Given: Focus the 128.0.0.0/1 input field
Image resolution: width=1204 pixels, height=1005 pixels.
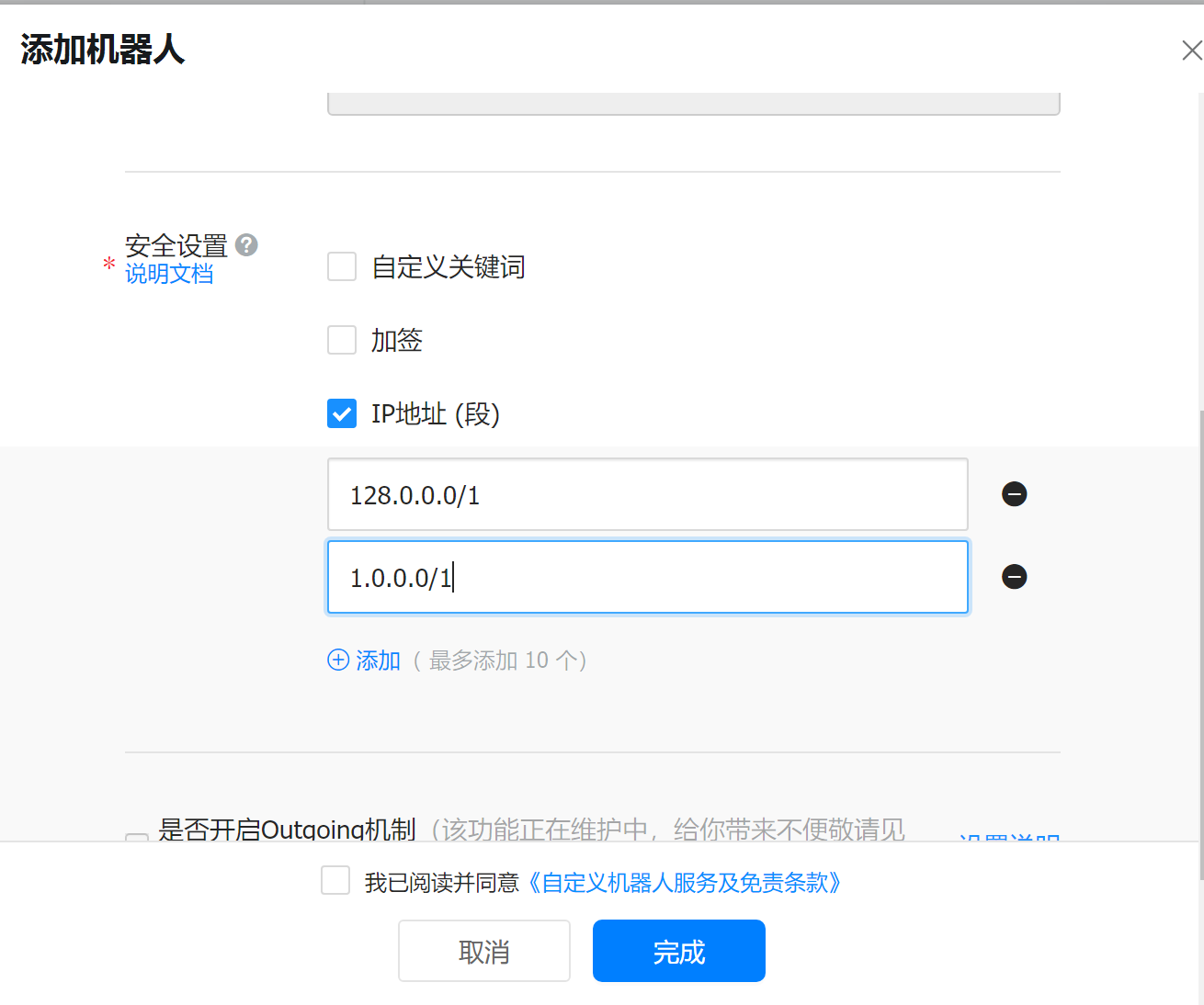Looking at the screenshot, I should tap(648, 494).
